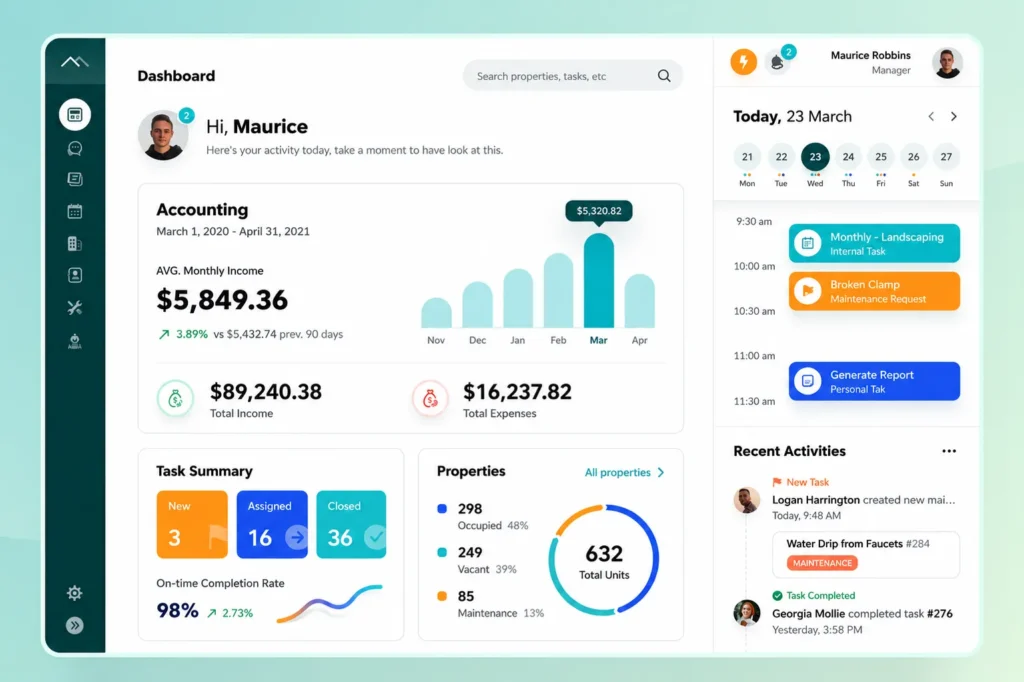Open the chat messages sidebar icon

click(75, 148)
